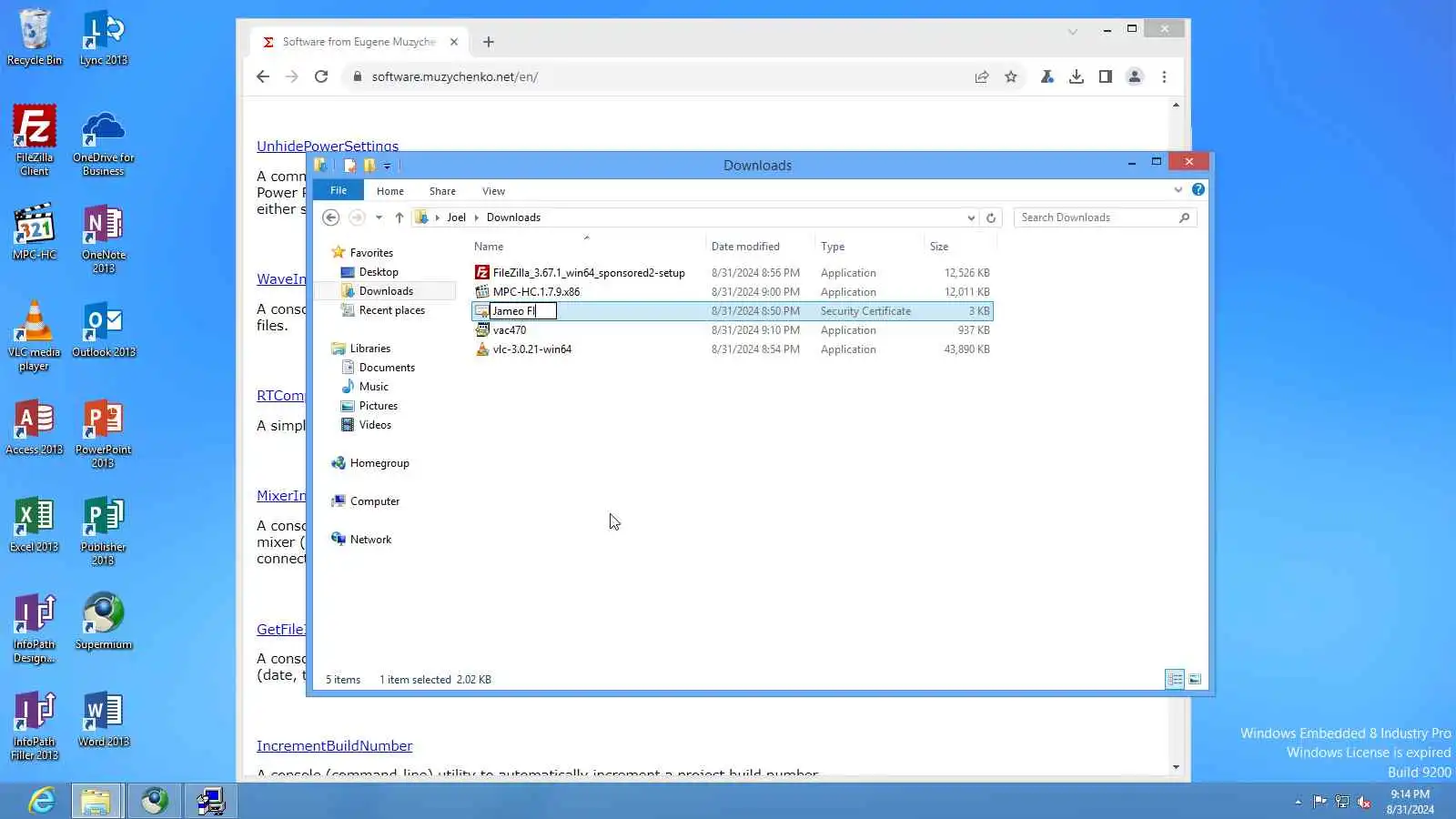
Task: Select the vac470 application file
Action: pos(510,330)
